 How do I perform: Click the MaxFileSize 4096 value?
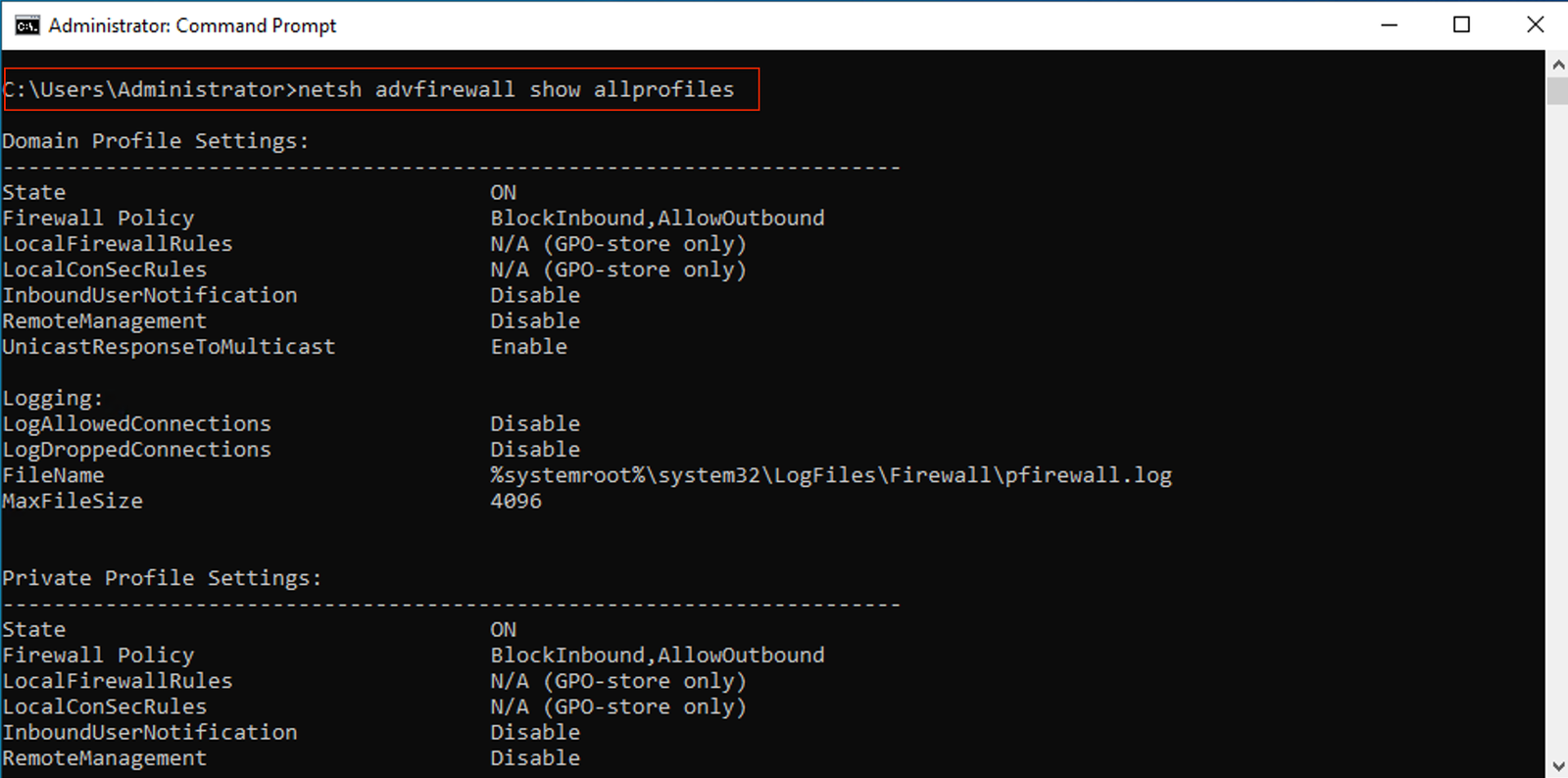click(515, 501)
